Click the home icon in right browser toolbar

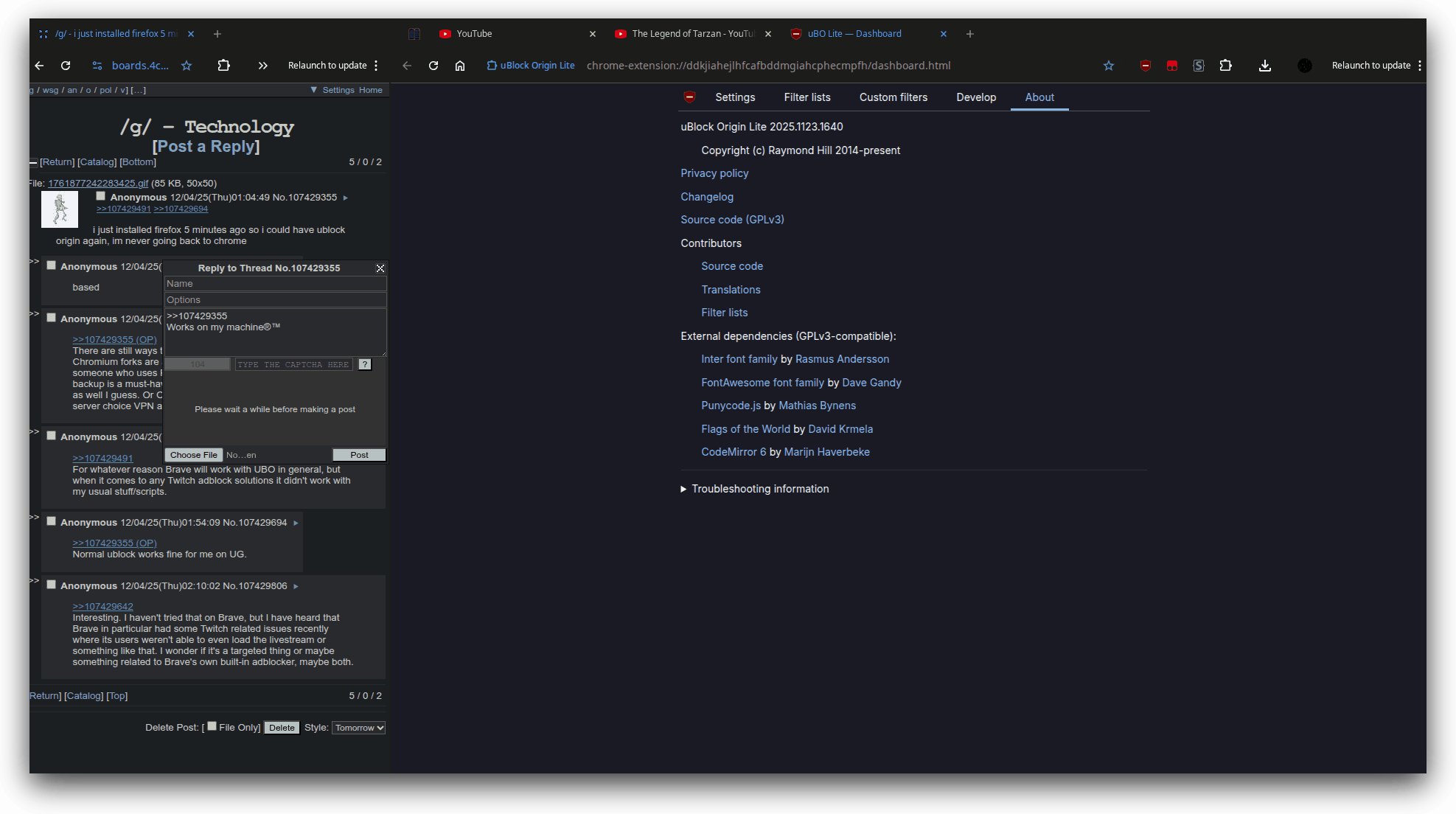(460, 66)
